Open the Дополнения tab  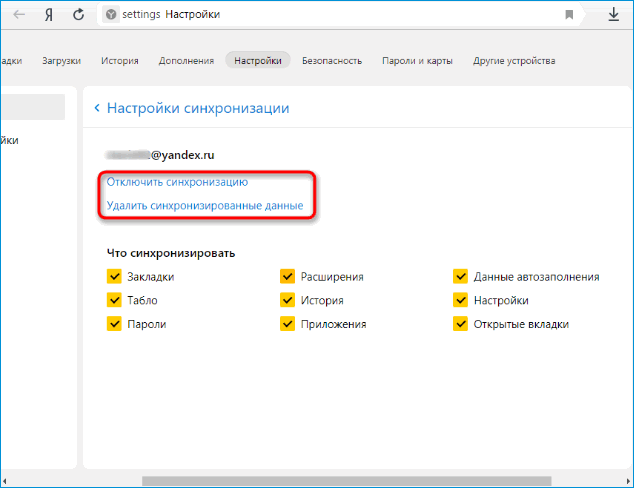(186, 61)
